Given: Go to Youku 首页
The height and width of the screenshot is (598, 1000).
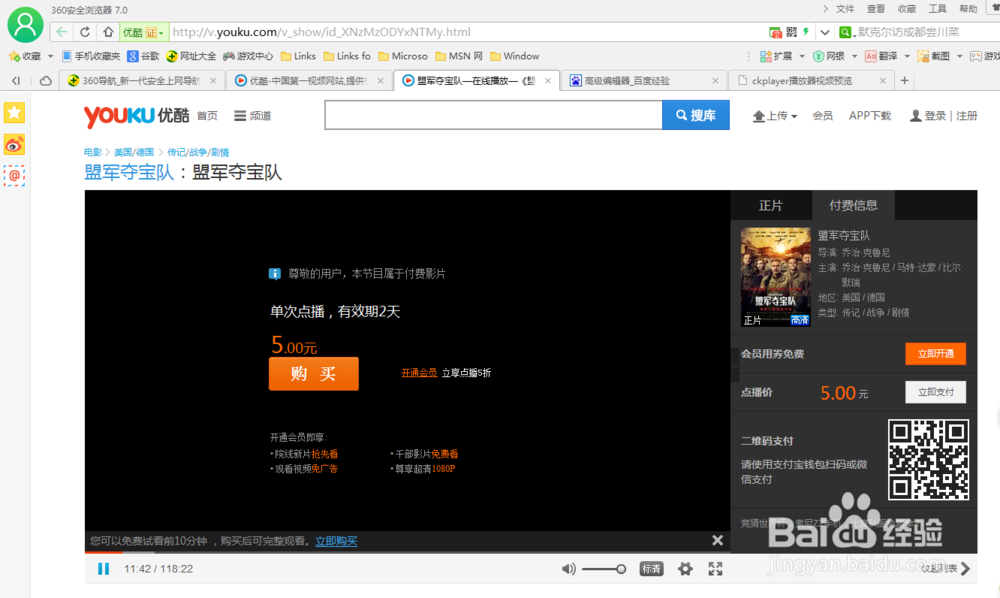Looking at the screenshot, I should 207,115.
